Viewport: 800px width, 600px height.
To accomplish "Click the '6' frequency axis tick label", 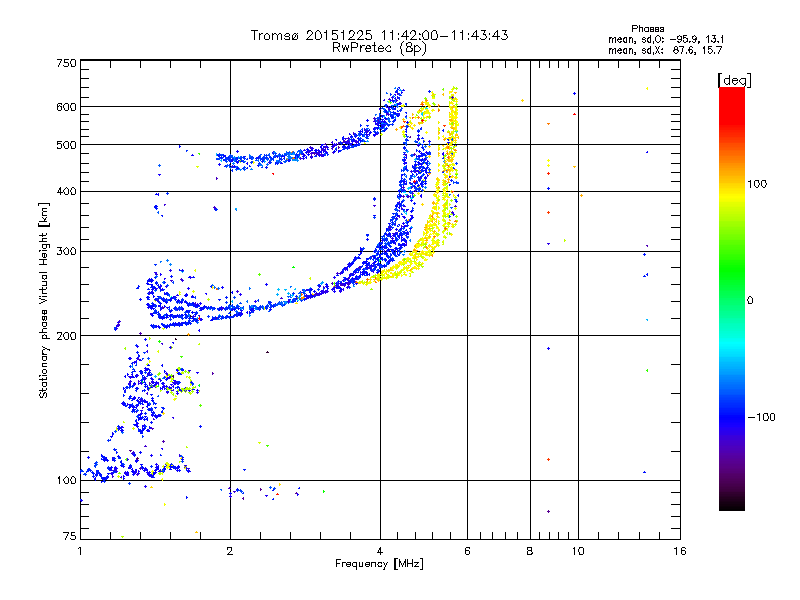I will point(467,551).
